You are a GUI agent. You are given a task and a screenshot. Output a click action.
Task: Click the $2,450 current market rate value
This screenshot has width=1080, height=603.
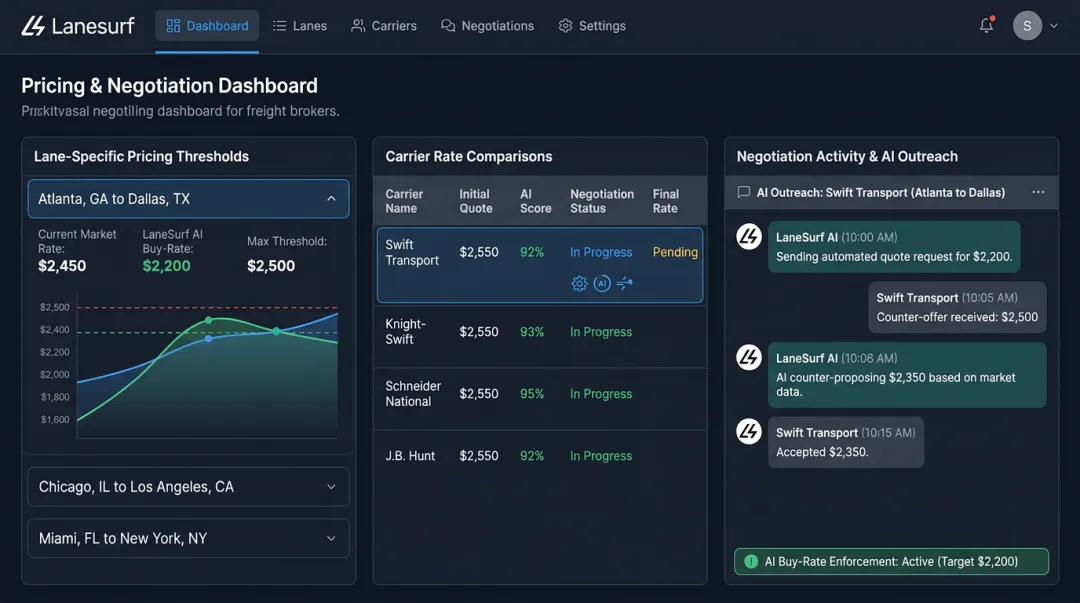coord(62,266)
